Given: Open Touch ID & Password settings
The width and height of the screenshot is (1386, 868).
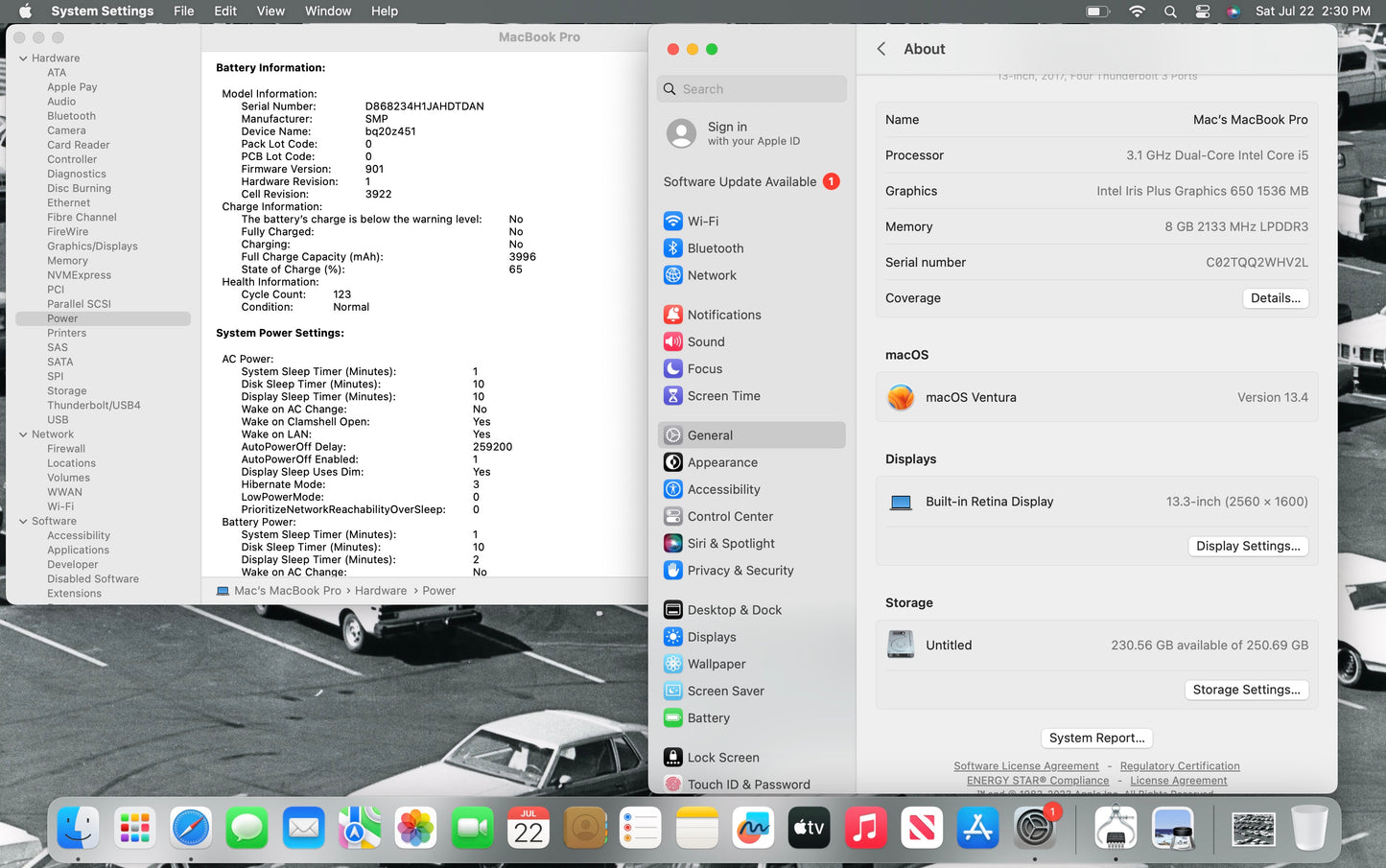Looking at the screenshot, I should [748, 784].
